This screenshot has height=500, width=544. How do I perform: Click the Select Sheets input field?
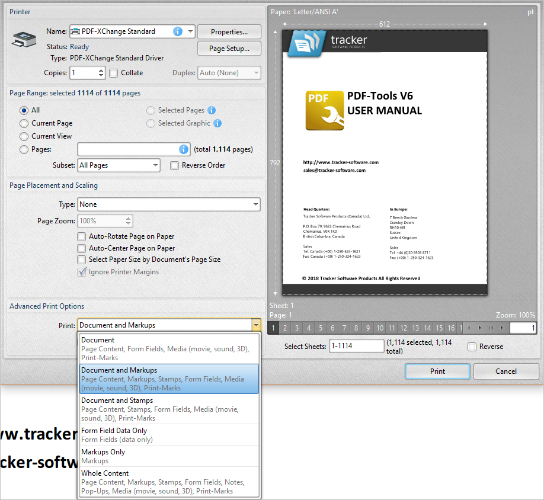(x=356, y=346)
